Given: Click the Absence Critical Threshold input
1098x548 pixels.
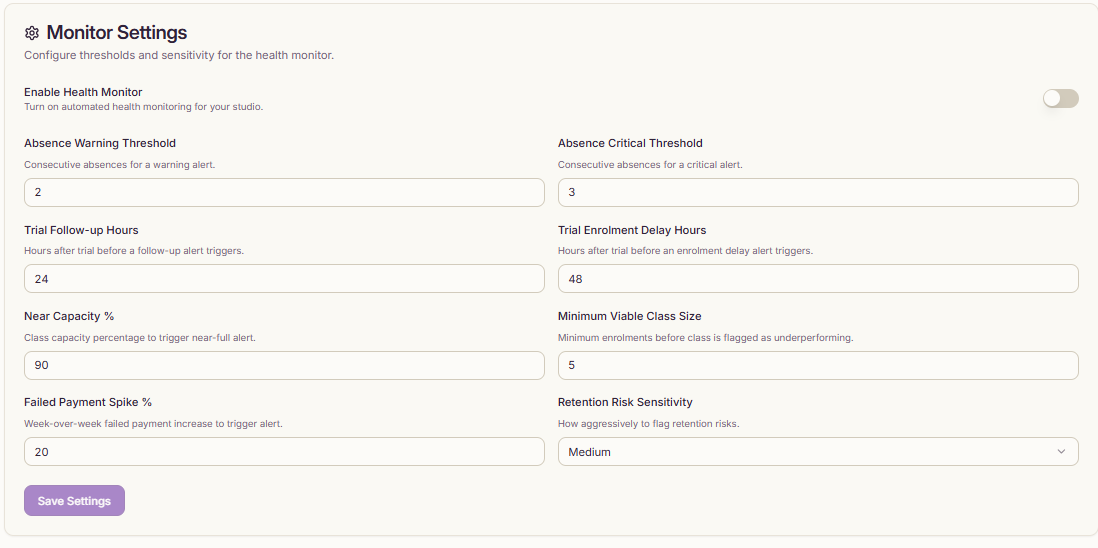Looking at the screenshot, I should 817,192.
